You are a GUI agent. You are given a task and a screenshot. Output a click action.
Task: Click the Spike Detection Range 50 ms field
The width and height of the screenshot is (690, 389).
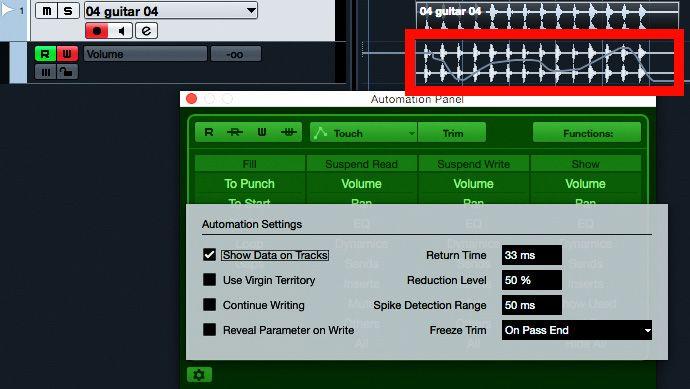point(532,305)
